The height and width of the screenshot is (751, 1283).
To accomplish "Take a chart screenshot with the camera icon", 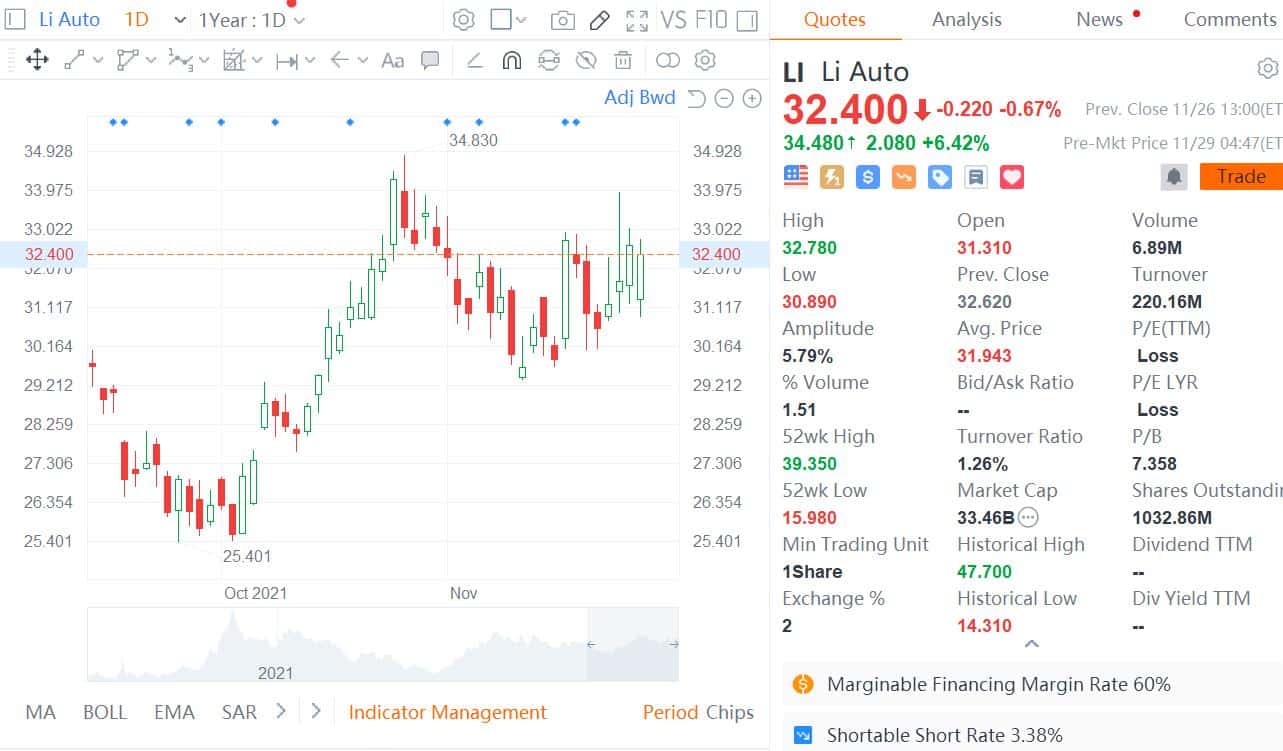I will coord(562,18).
